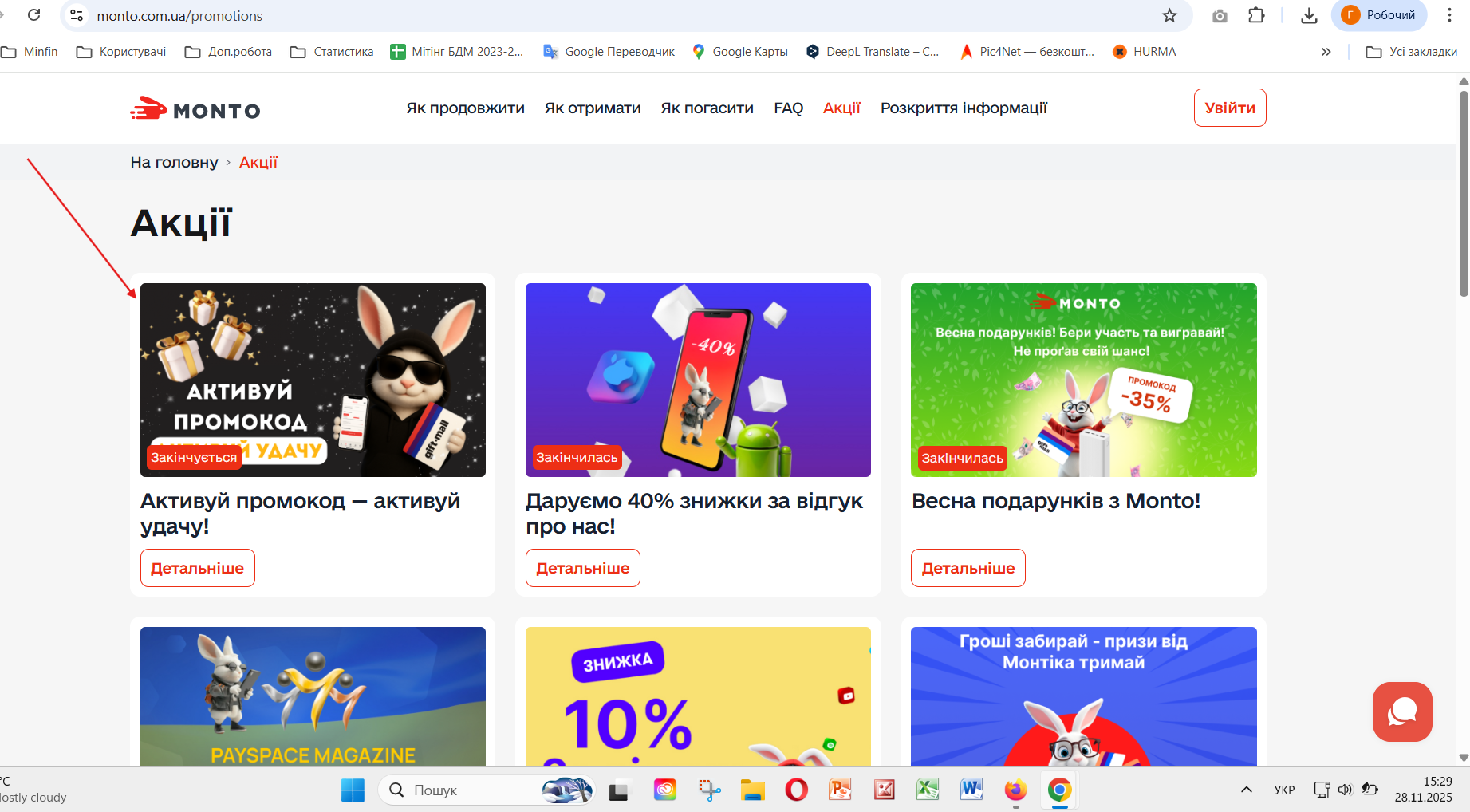Click the 'Активуй промокод — активуй удачу!' title
Screen dimensions: 1470x812
[x=301, y=514]
